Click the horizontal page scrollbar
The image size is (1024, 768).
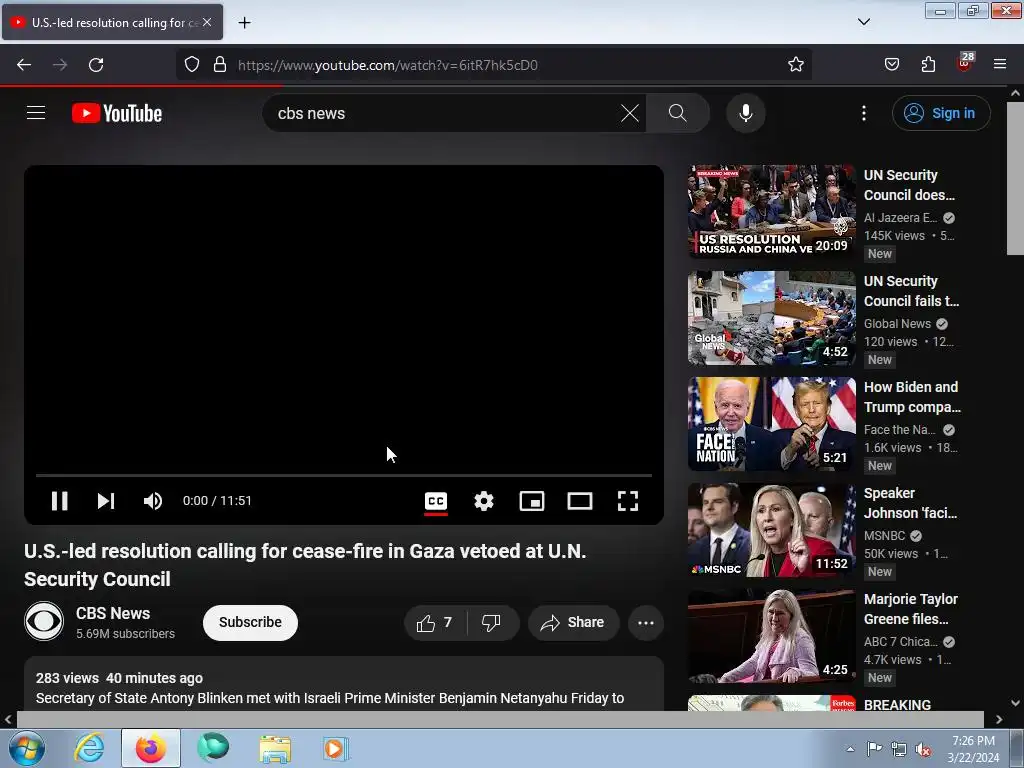(500, 719)
